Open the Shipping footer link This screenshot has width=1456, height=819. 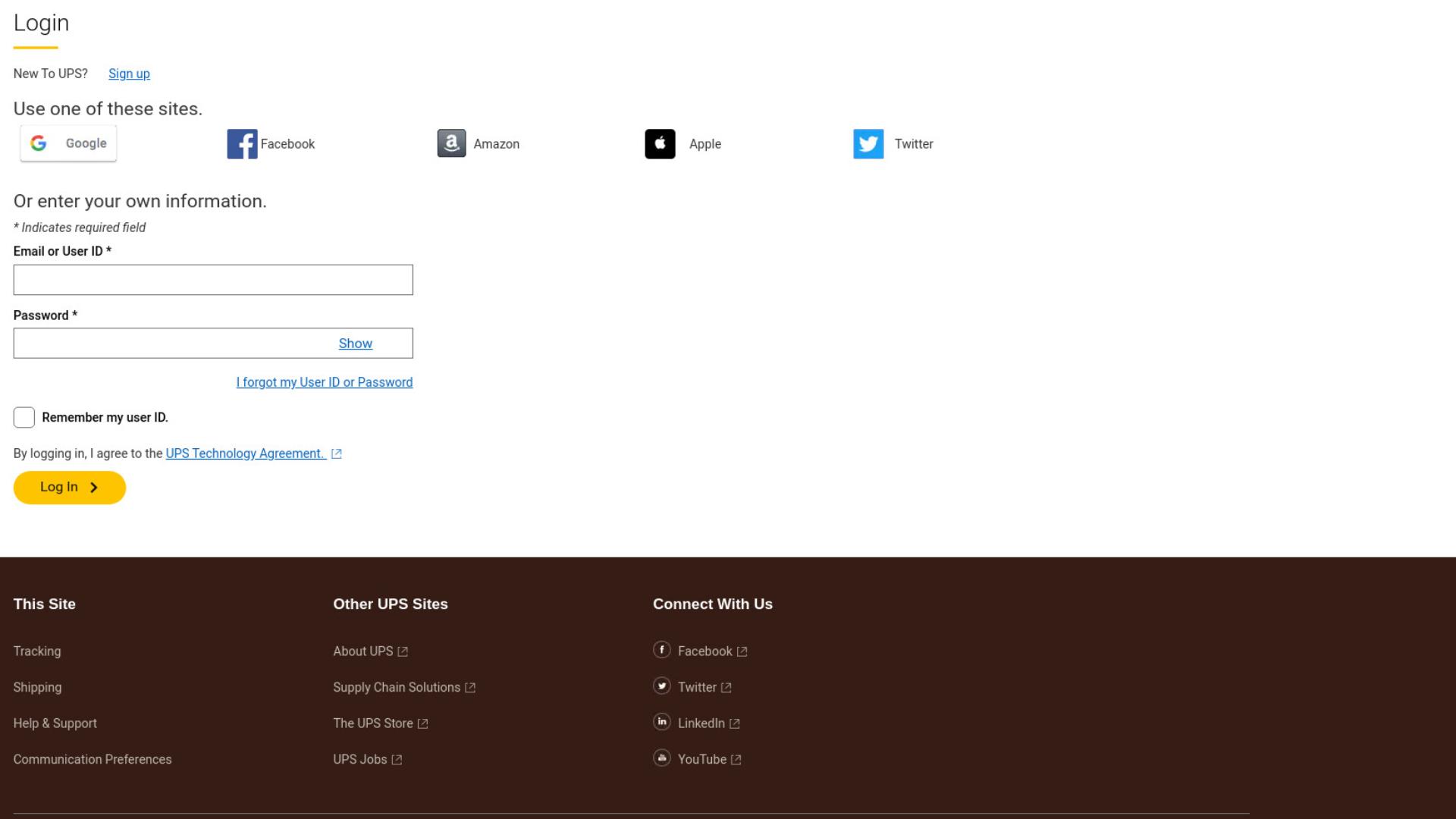[x=37, y=687]
